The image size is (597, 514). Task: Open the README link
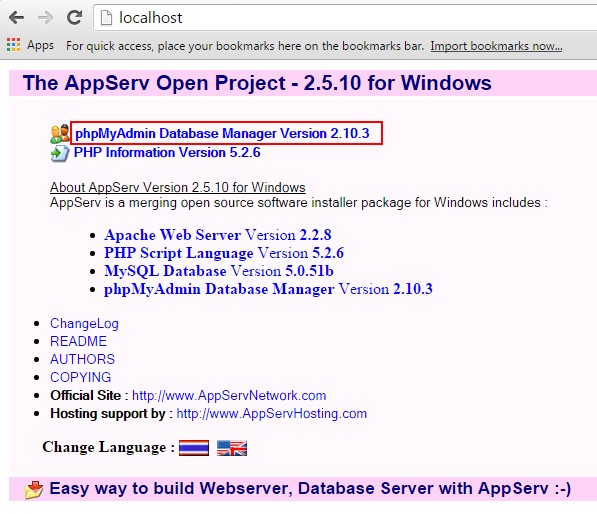pos(78,341)
